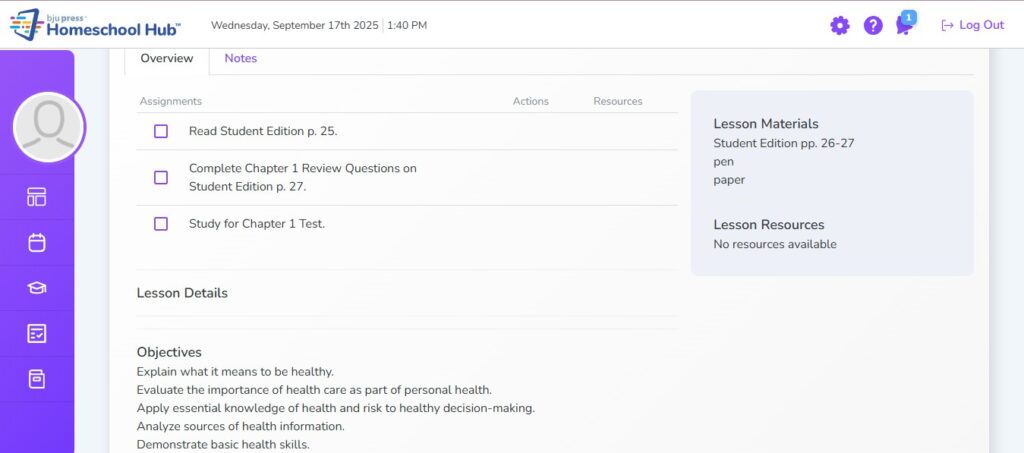Viewport: 1024px width, 453px height.
Task: Click the user profile avatar
Action: pyautogui.click(x=49, y=127)
